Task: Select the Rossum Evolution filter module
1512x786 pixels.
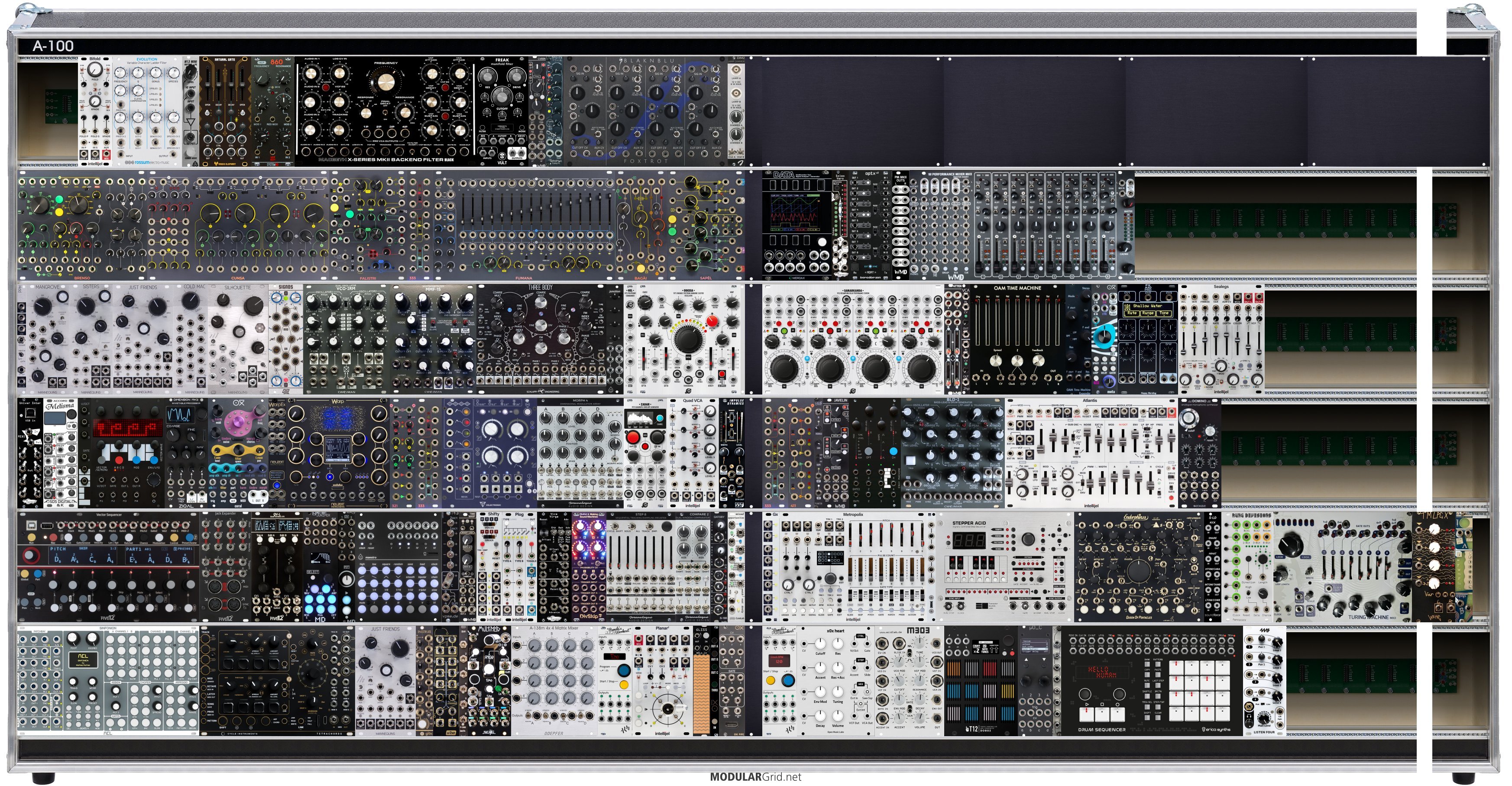Action: pyautogui.click(x=147, y=112)
